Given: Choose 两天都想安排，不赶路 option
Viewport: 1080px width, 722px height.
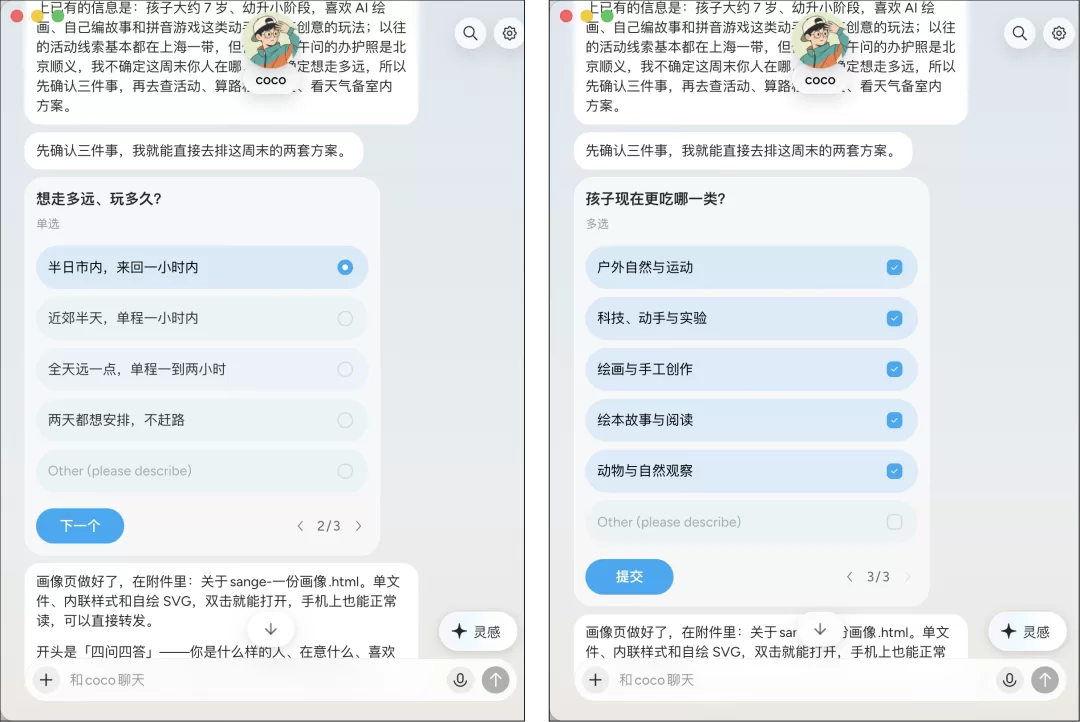Looking at the screenshot, I should pyautogui.click(x=202, y=420).
